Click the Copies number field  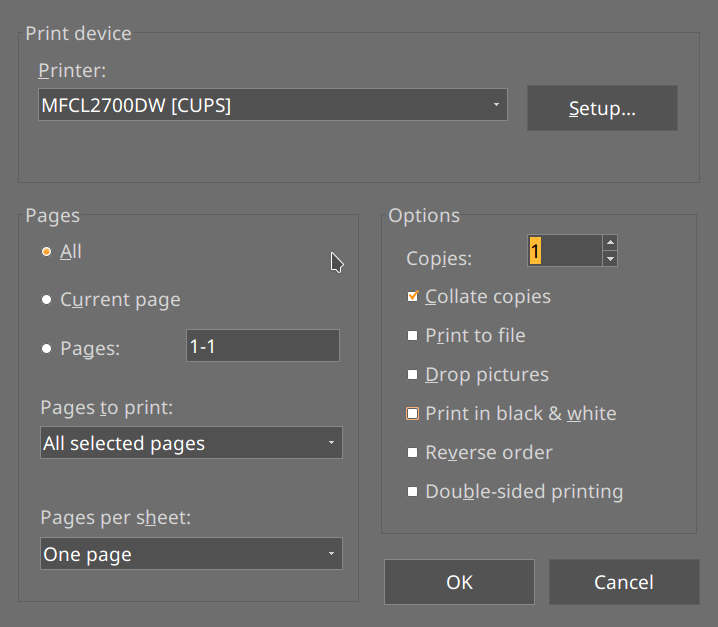click(564, 251)
